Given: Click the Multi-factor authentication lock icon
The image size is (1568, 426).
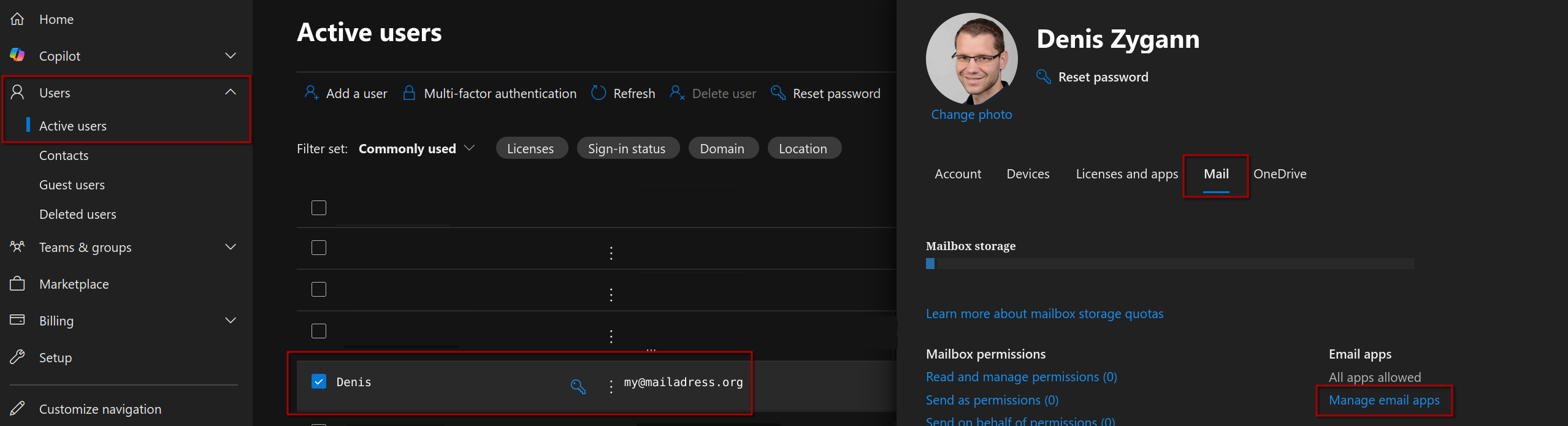Looking at the screenshot, I should coord(409,93).
